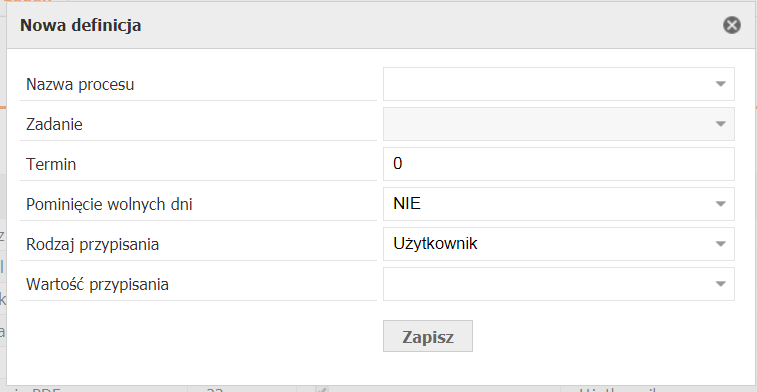Viewport: 757px width, 392px height.
Task: Click the Termin label
Action: (51, 165)
